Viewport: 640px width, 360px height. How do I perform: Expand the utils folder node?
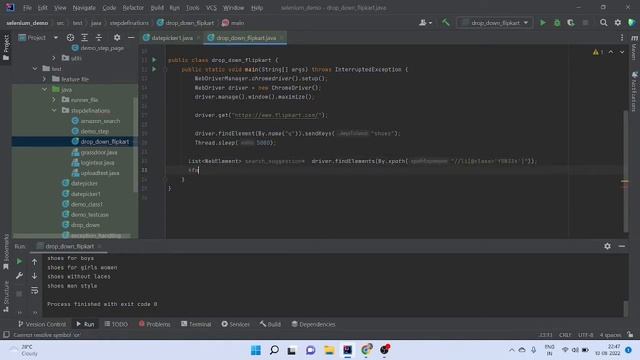pyautogui.click(x=54, y=58)
